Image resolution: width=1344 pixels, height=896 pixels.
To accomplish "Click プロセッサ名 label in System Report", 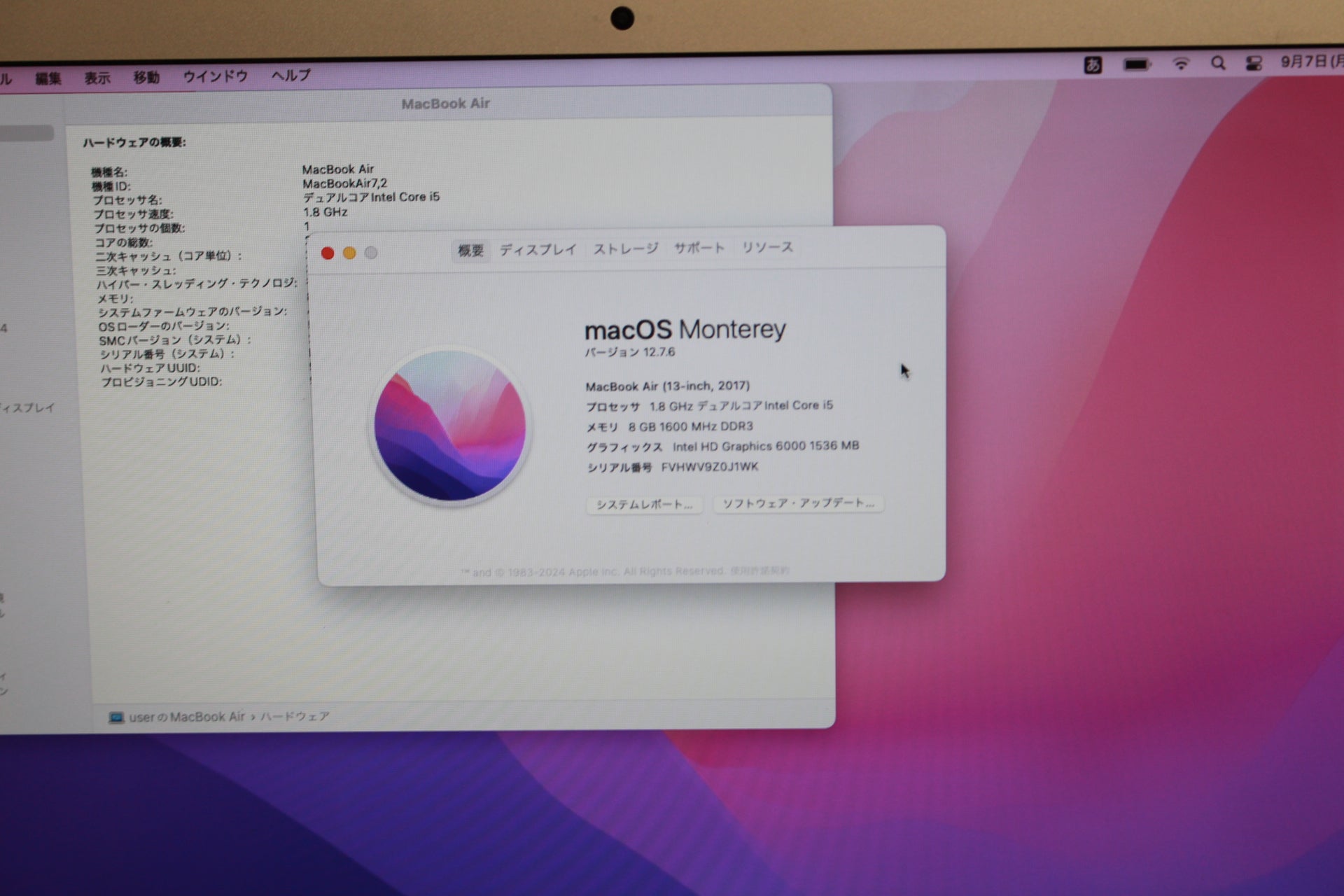I will click(x=127, y=200).
